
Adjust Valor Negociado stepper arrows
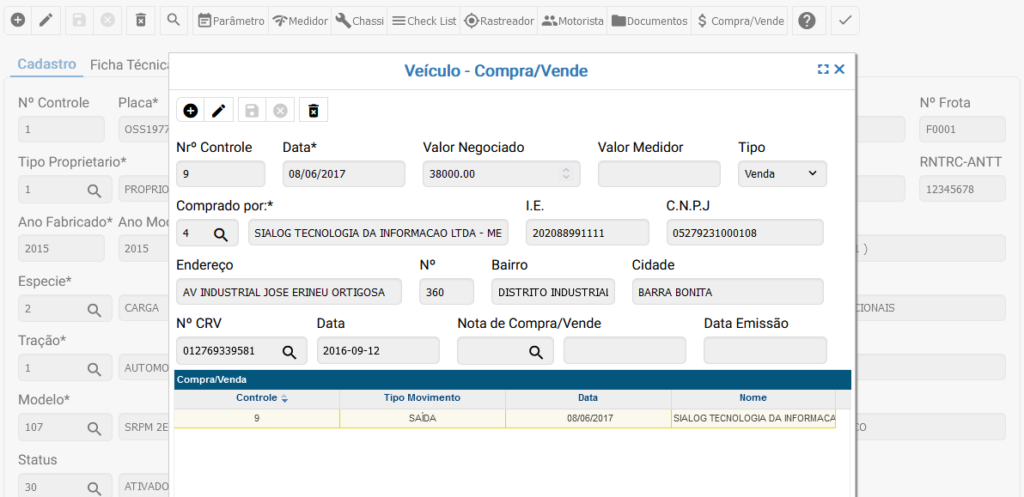pyautogui.click(x=566, y=174)
